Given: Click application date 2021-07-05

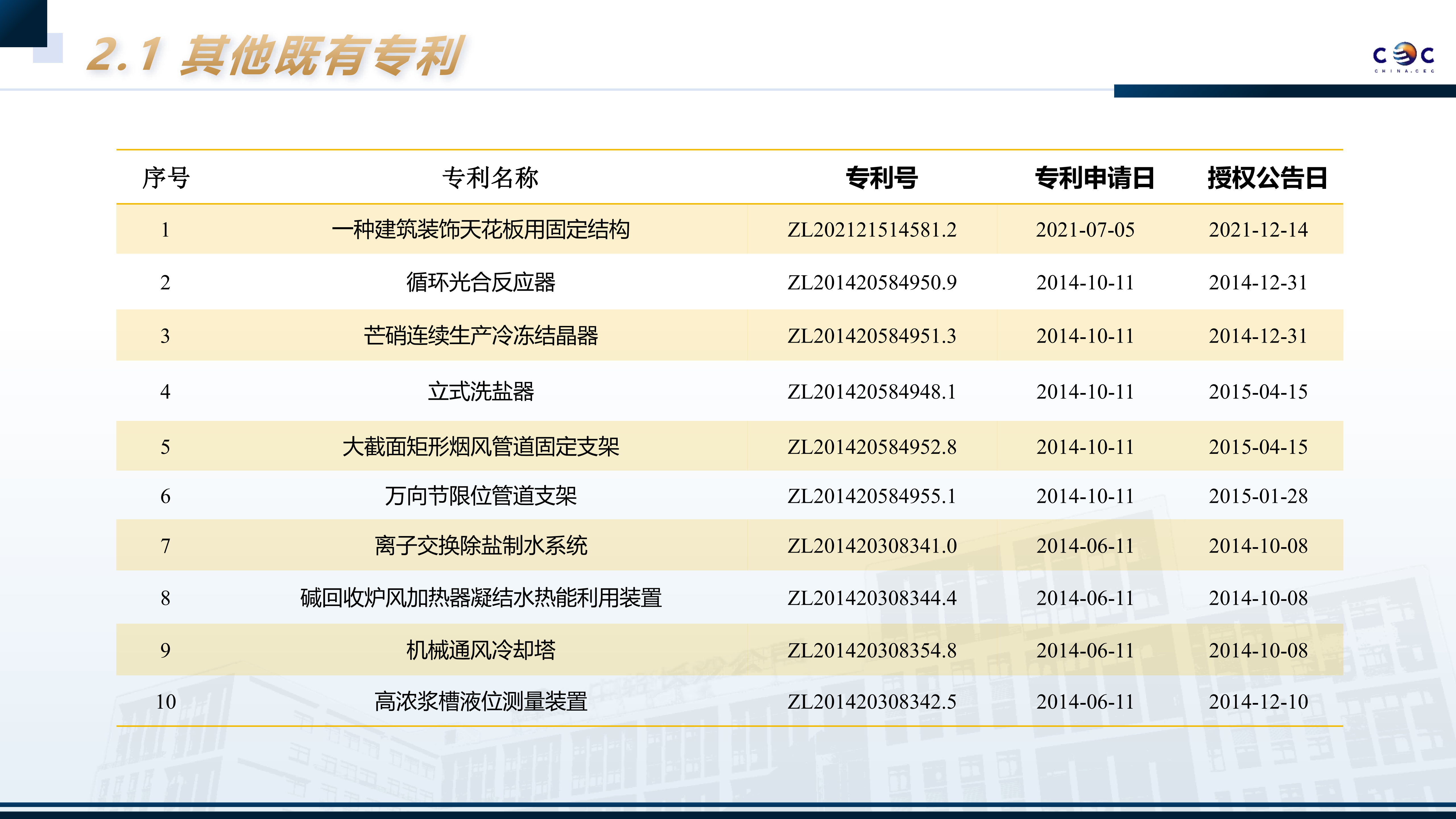Looking at the screenshot, I should (x=1085, y=230).
